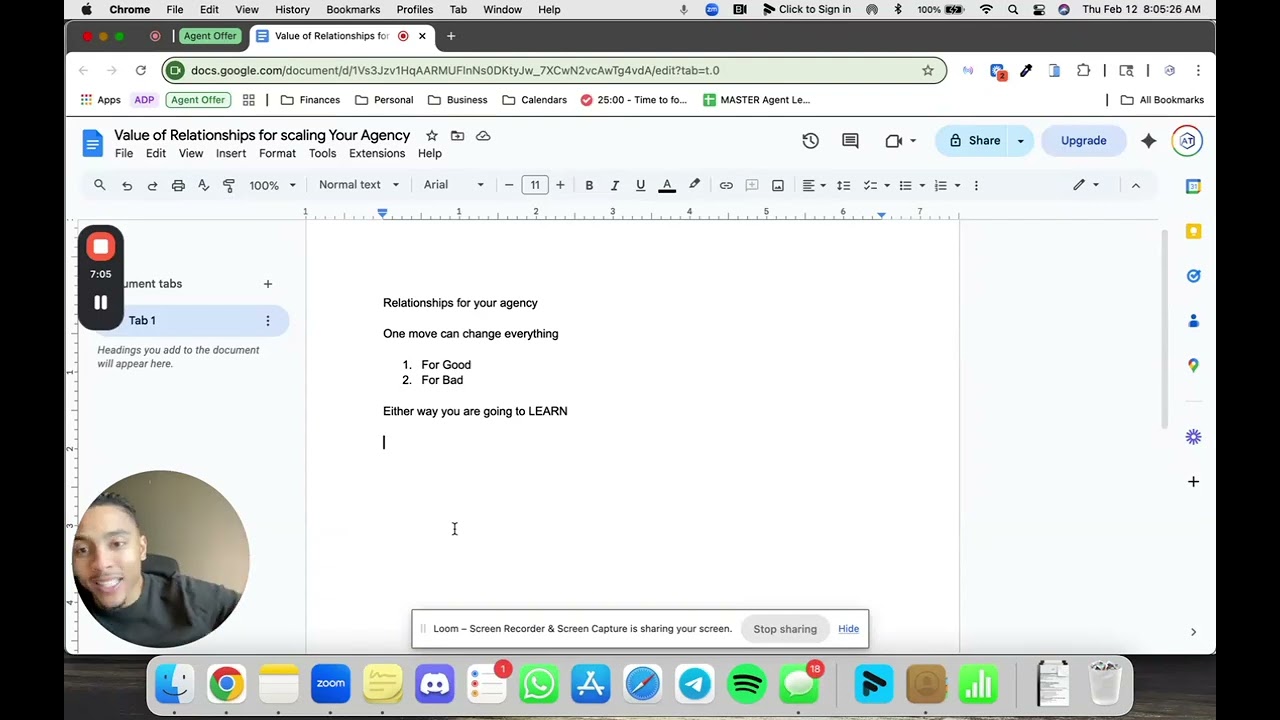
Task: Open numbered list style dropdown arrow
Action: pyautogui.click(x=957, y=185)
